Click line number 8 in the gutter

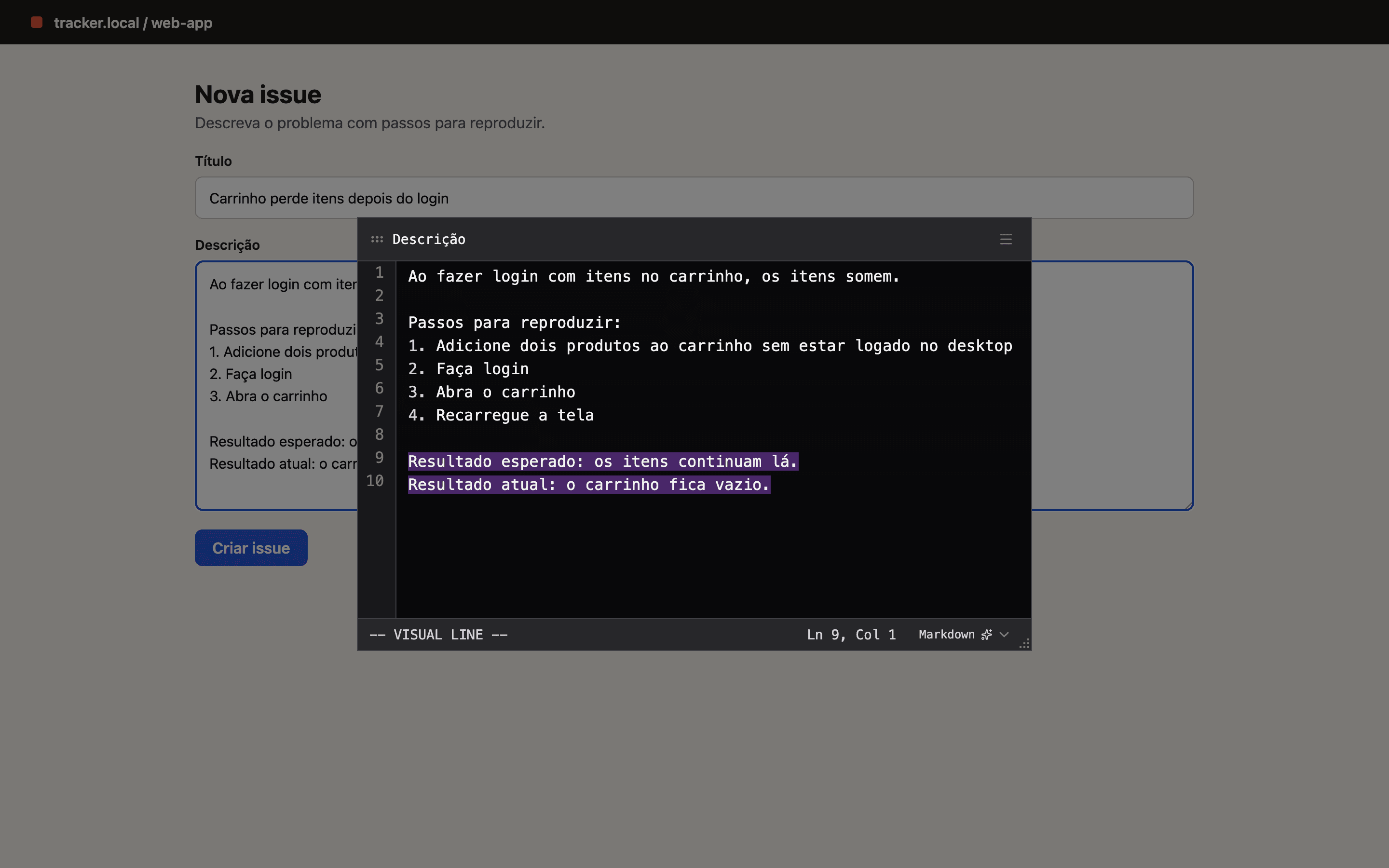[x=380, y=434]
